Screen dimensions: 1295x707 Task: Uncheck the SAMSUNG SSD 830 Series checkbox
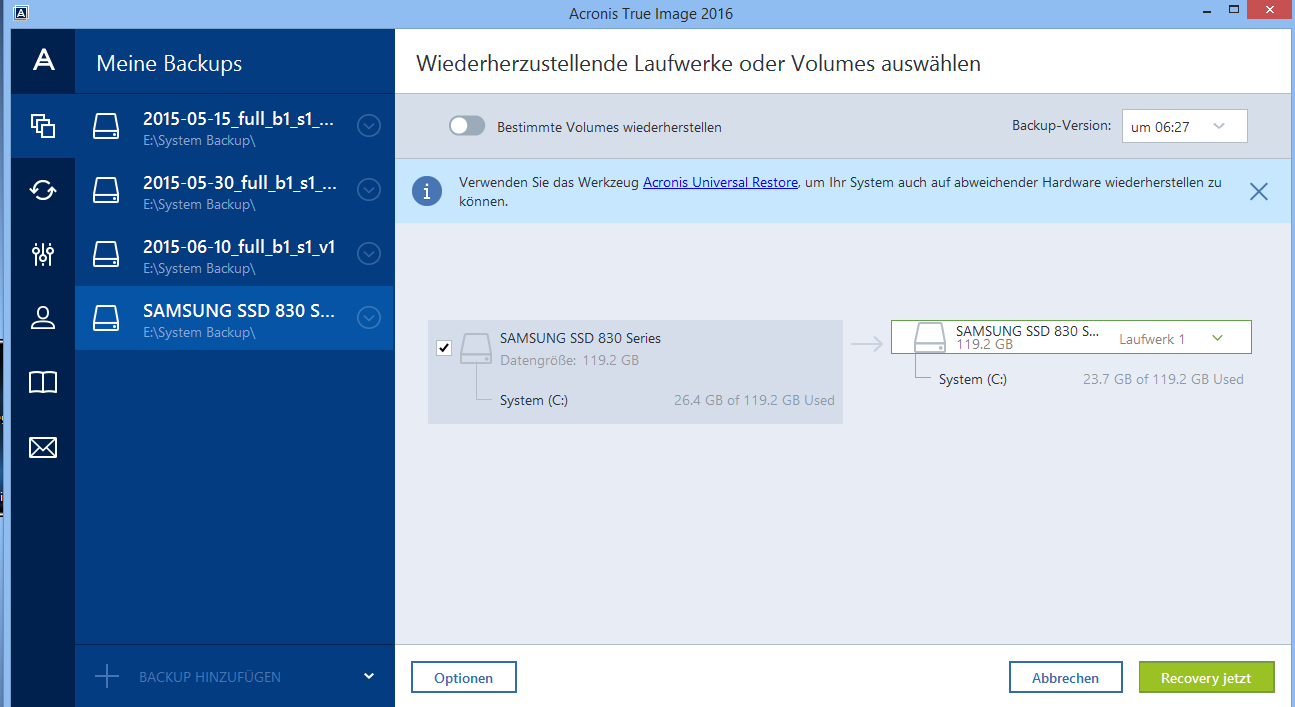click(x=444, y=348)
